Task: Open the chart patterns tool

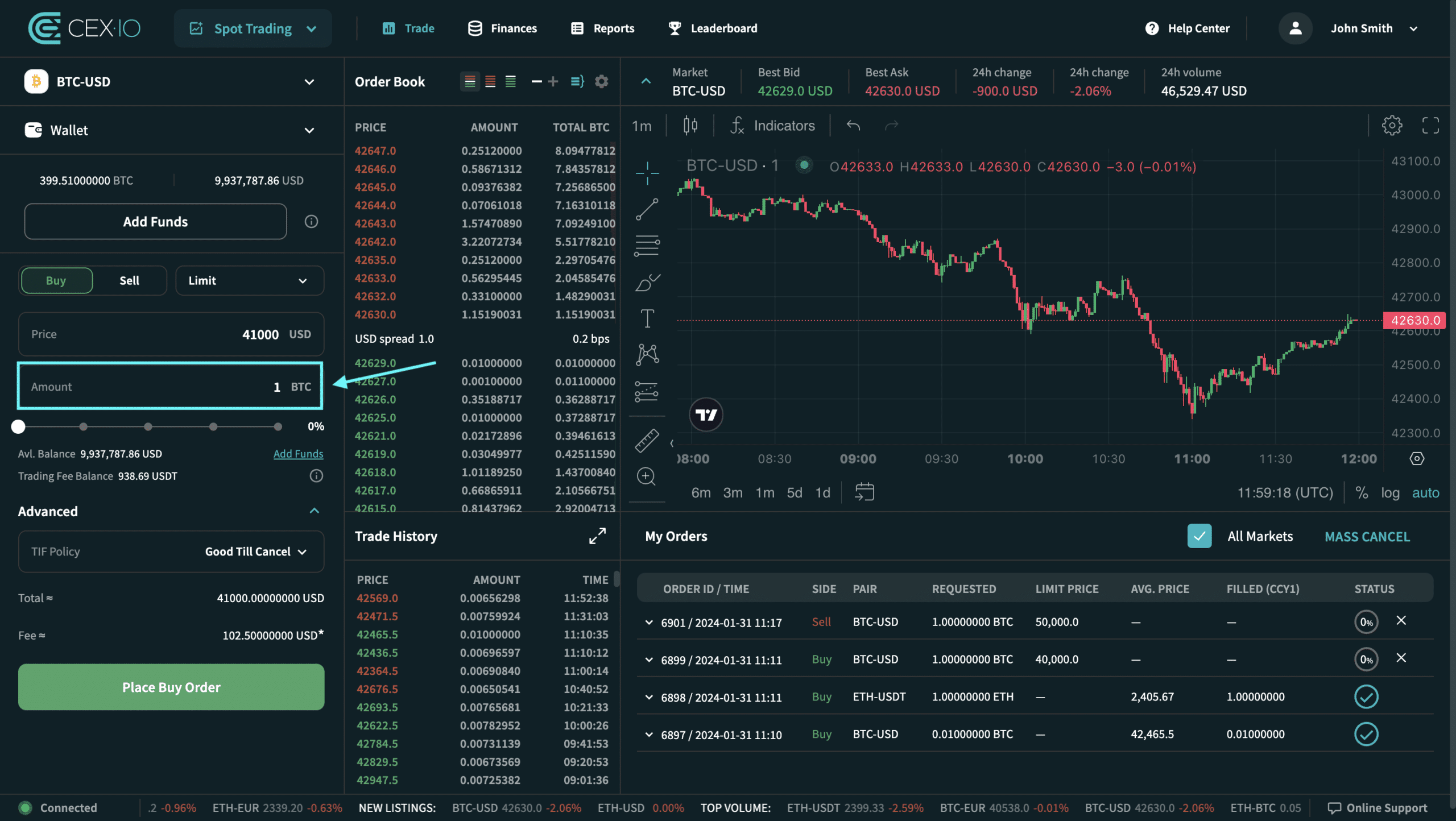Action: point(647,355)
